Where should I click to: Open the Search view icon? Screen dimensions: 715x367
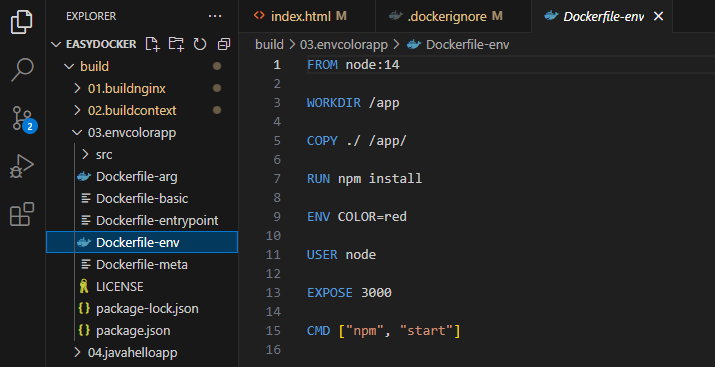(x=22, y=70)
